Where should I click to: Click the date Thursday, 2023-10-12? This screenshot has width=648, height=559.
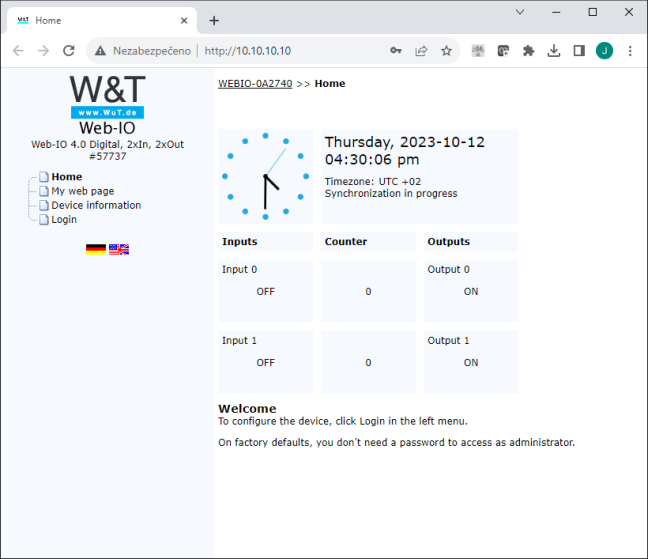(x=405, y=142)
